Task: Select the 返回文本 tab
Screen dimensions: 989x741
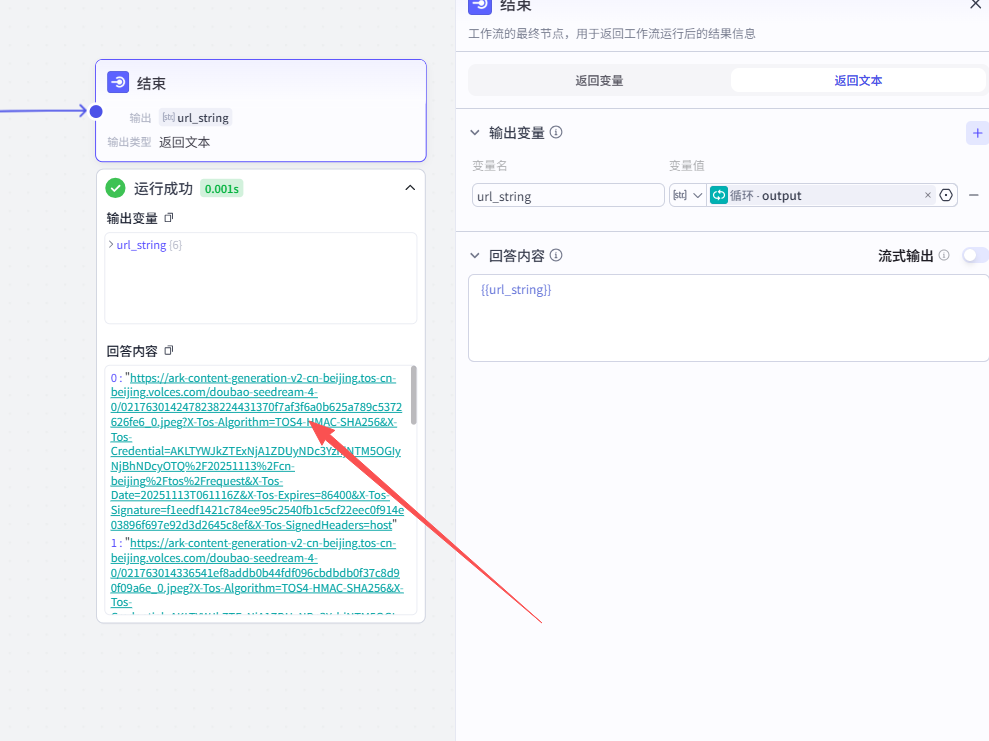Action: (858, 80)
